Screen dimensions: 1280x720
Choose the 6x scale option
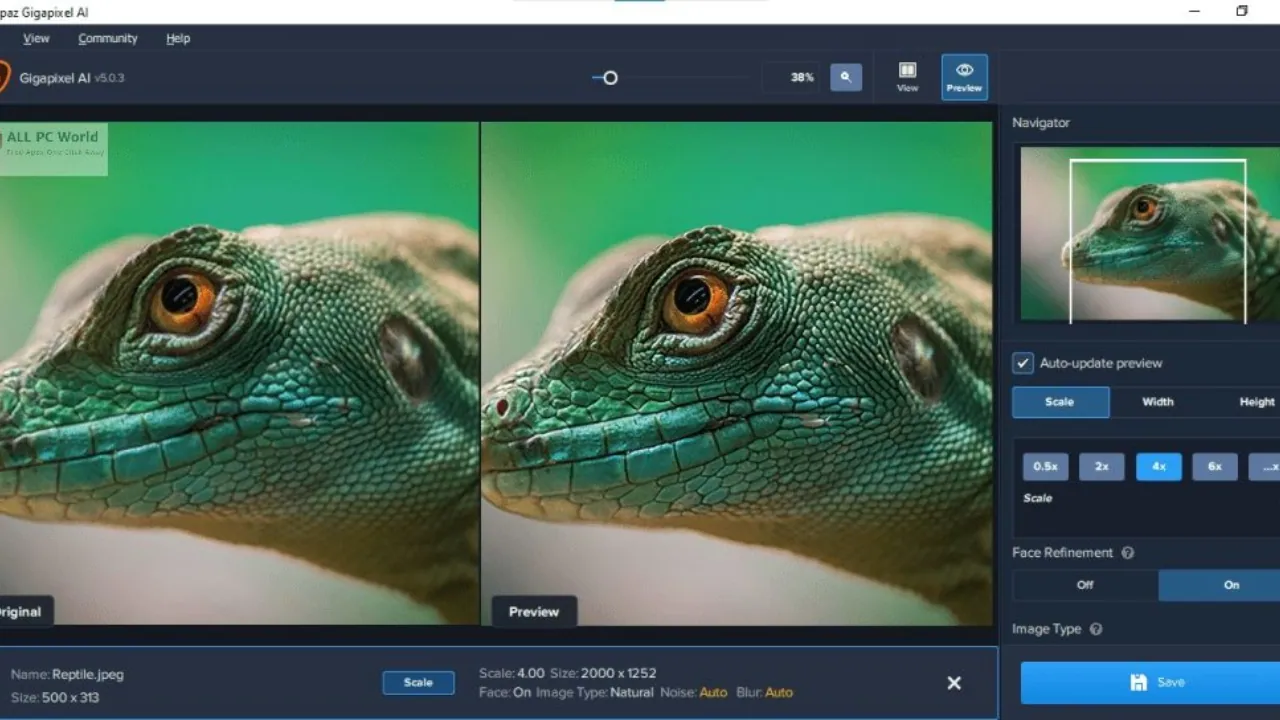tap(1215, 466)
